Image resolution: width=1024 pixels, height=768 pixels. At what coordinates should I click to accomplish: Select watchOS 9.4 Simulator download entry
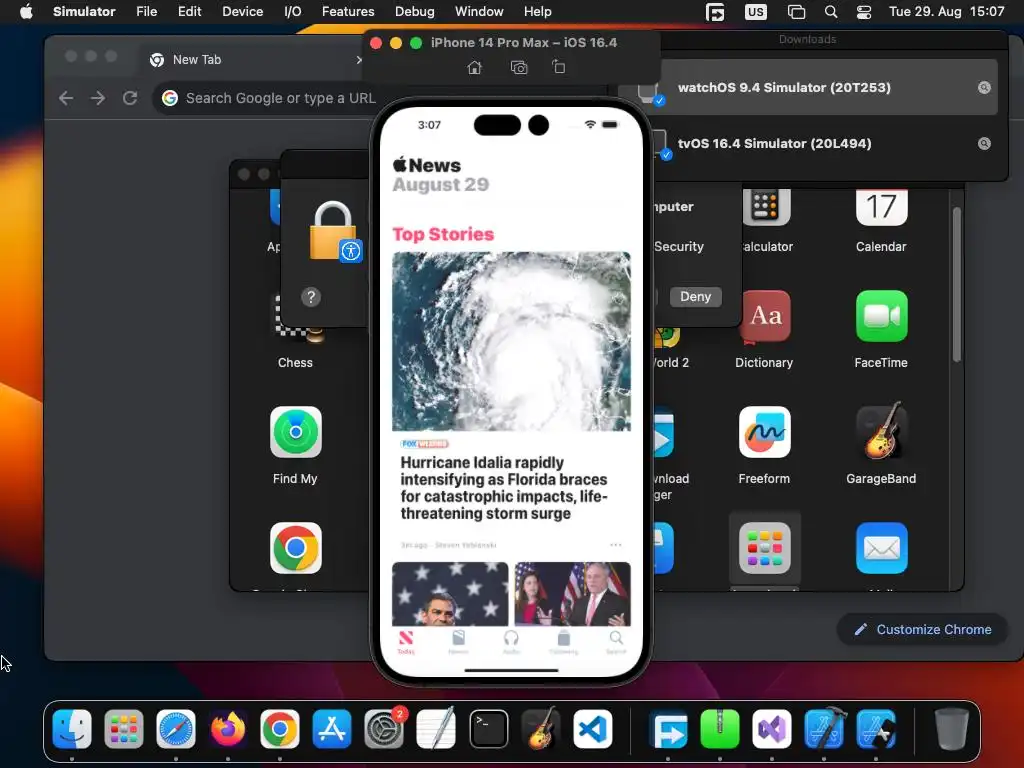[807, 88]
